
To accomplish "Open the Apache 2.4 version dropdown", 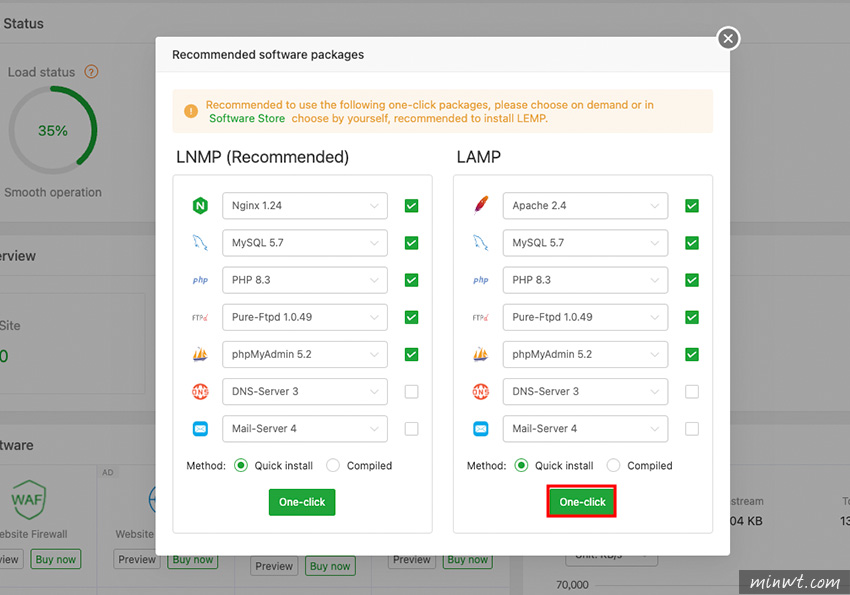I will point(585,206).
